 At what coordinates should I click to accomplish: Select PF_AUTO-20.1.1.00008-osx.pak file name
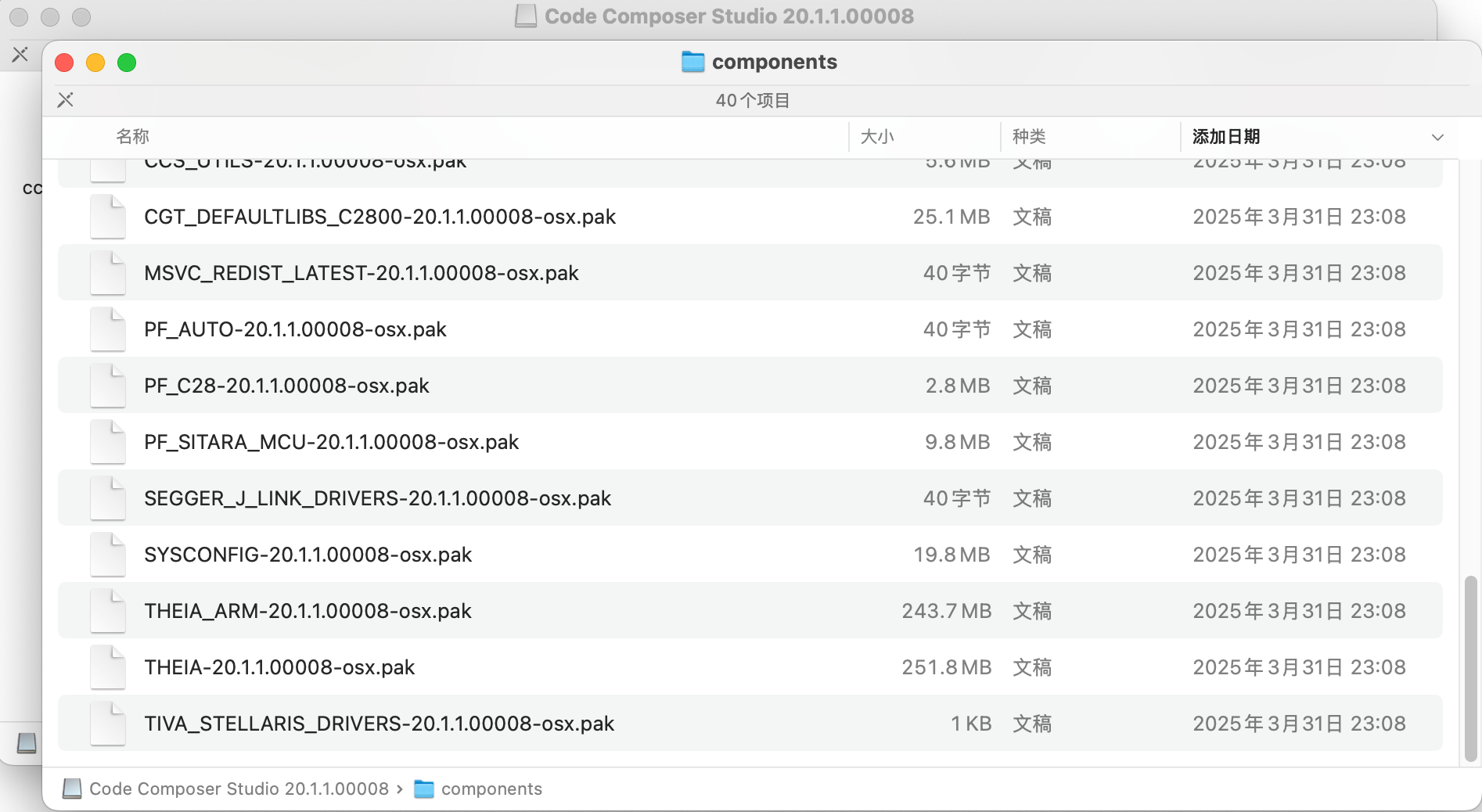click(295, 329)
